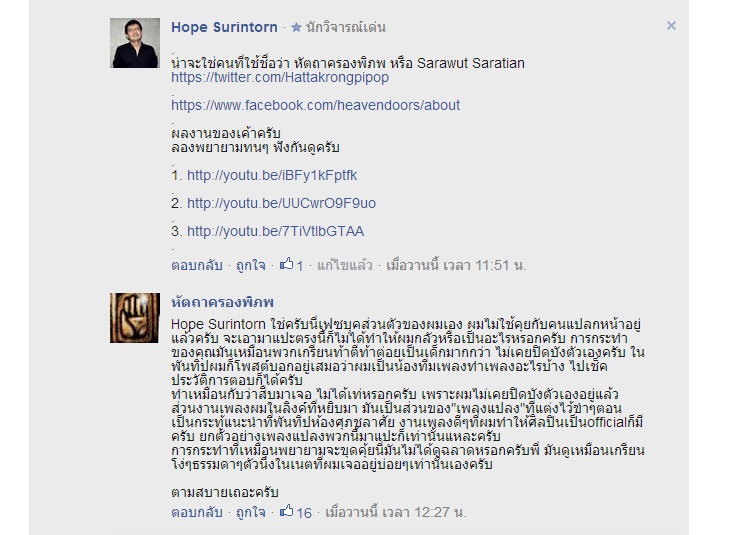Image resolution: width=740 pixels, height=535 pixels.
Task: Open หัตถาครองพิภพ's fist avatar
Action: pos(135,318)
